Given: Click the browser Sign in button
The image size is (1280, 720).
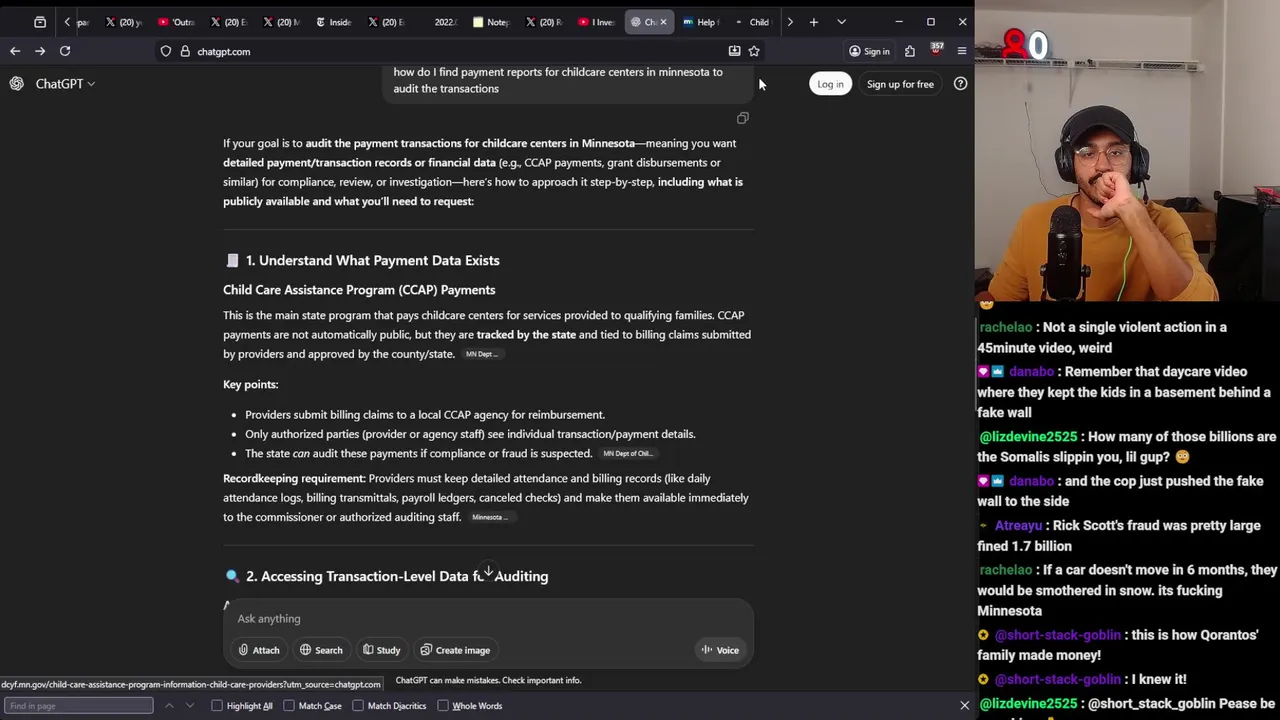Looking at the screenshot, I should click(x=869, y=51).
